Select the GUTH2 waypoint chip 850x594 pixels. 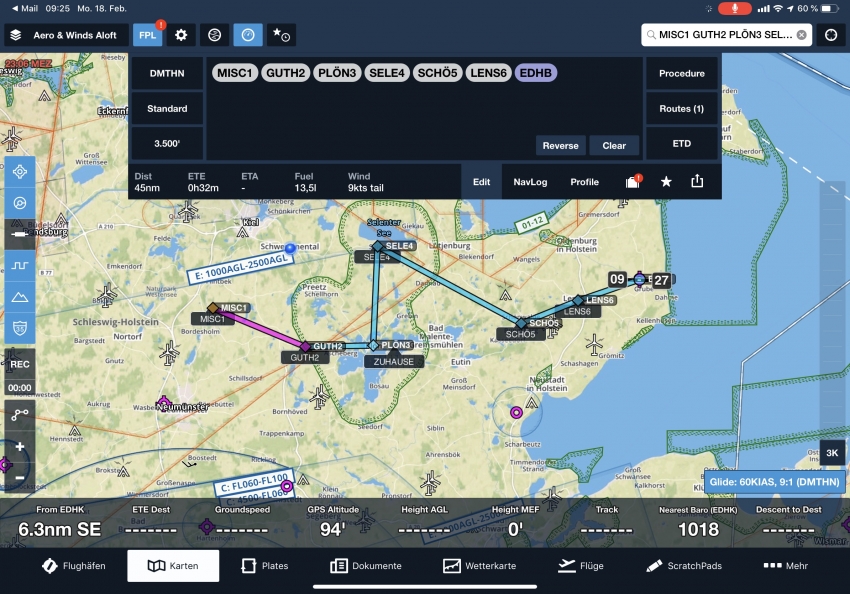[x=286, y=73]
